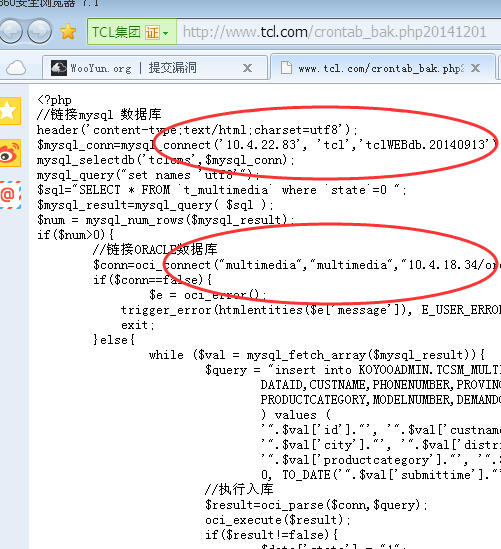Close the WooYun.org tab
Image resolution: width=501 pixels, height=549 pixels.
[247, 68]
